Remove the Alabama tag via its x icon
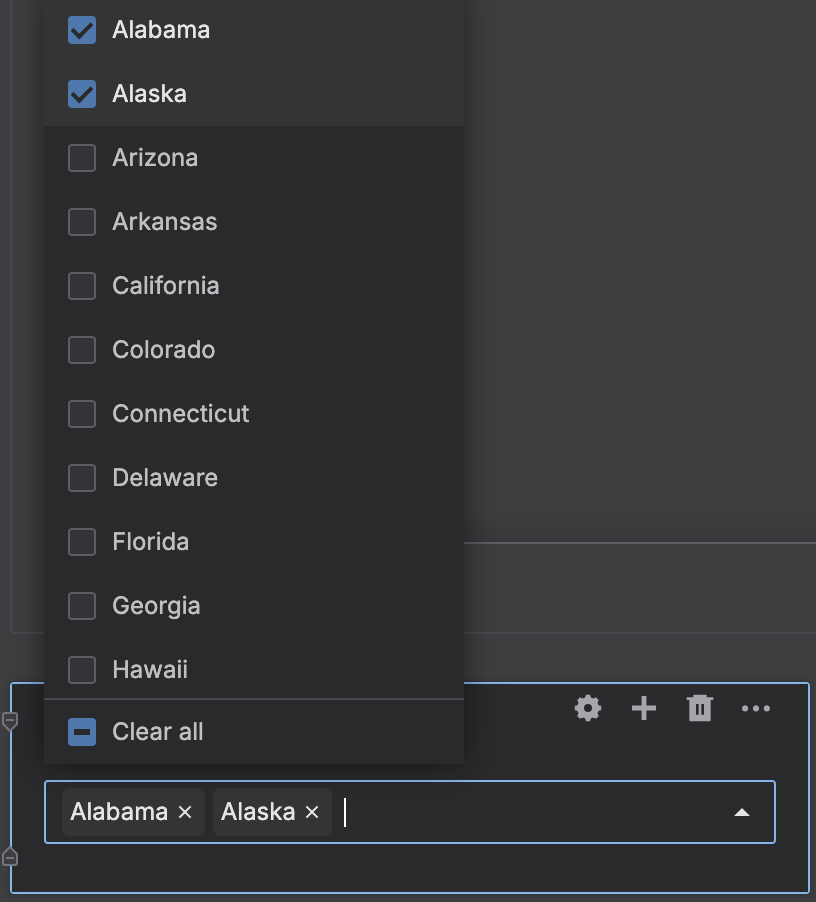Viewport: 816px width, 902px height. click(x=184, y=812)
